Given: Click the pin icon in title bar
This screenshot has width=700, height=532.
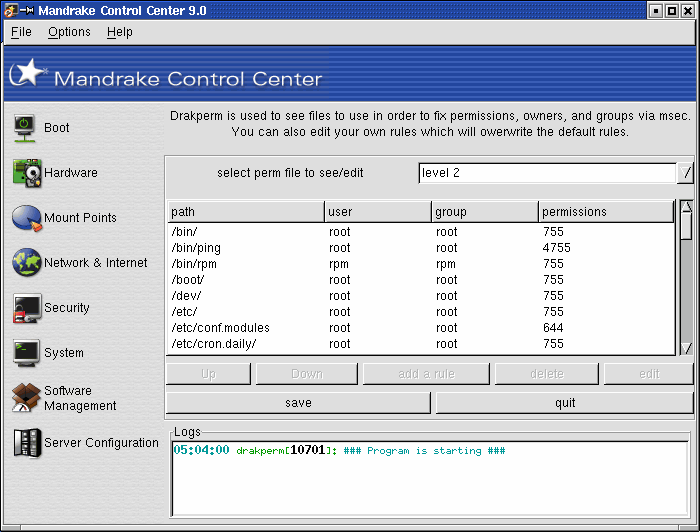Looking at the screenshot, I should pyautogui.click(x=27, y=10).
